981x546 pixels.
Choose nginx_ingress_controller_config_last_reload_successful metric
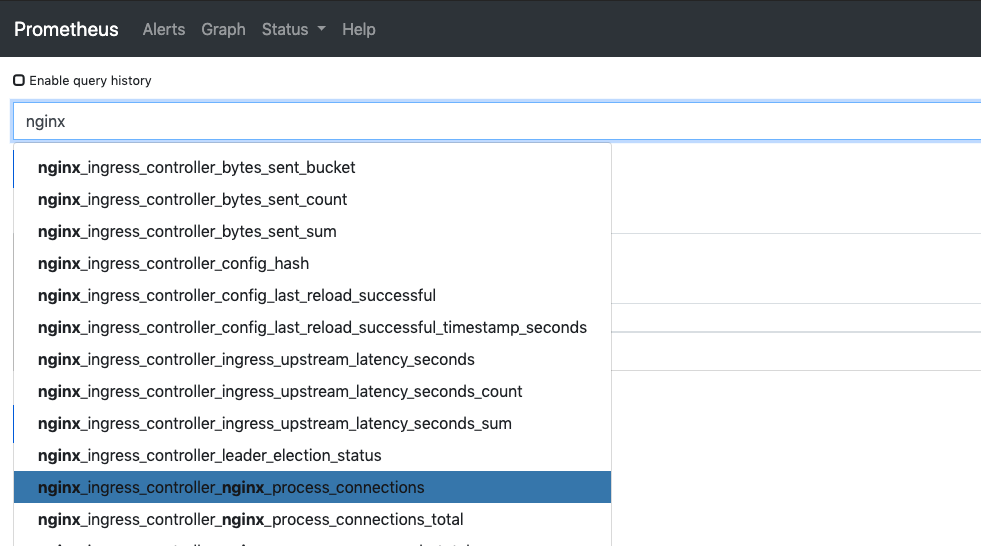pos(237,295)
